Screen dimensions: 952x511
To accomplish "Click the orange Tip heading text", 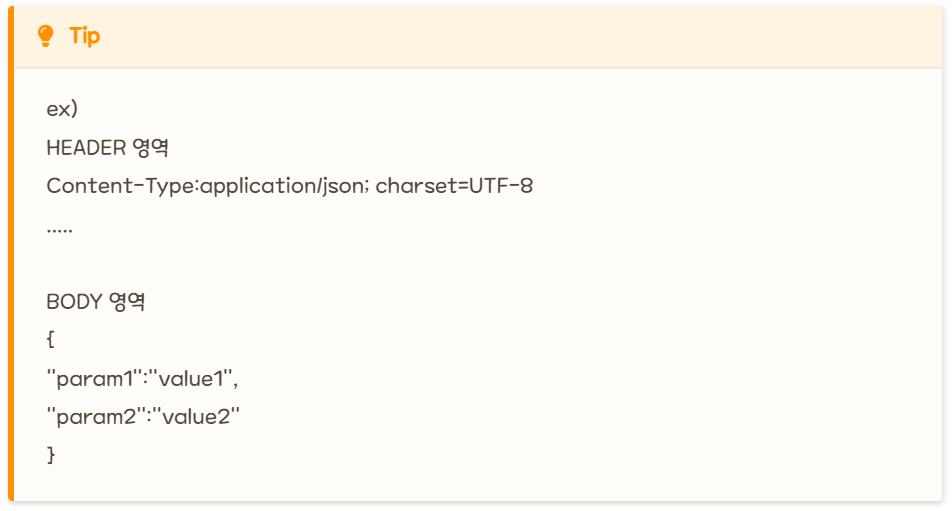I will 84,36.
